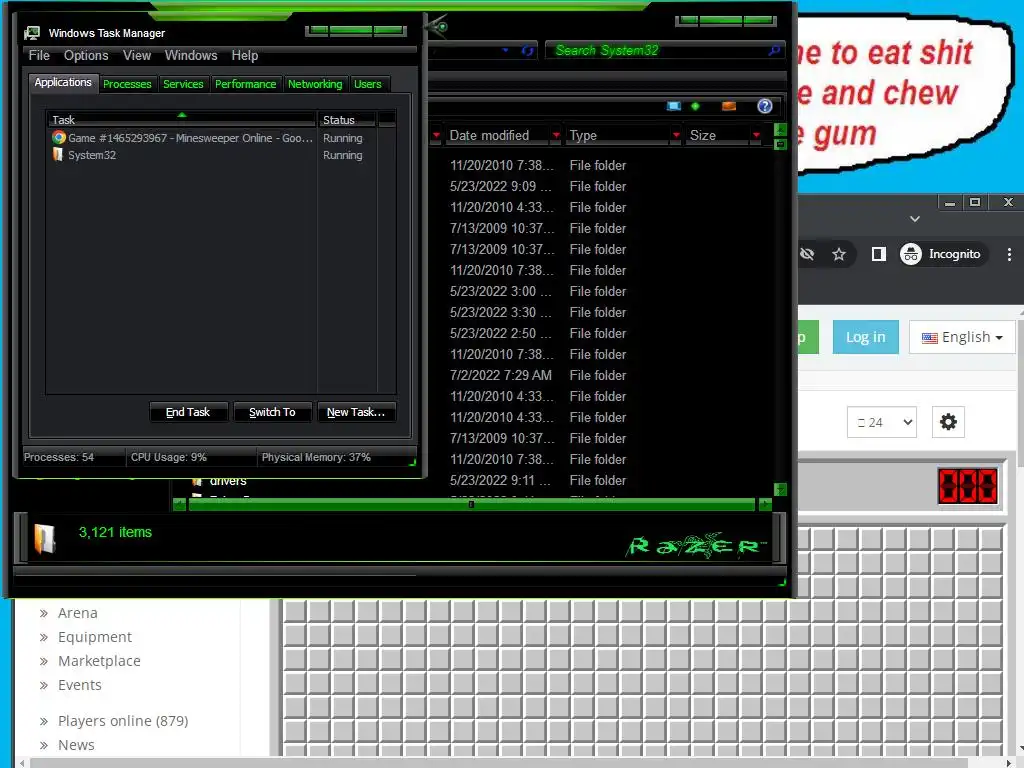The height and width of the screenshot is (768, 1024).
Task: Switch to the Performance tab
Action: [x=246, y=84]
